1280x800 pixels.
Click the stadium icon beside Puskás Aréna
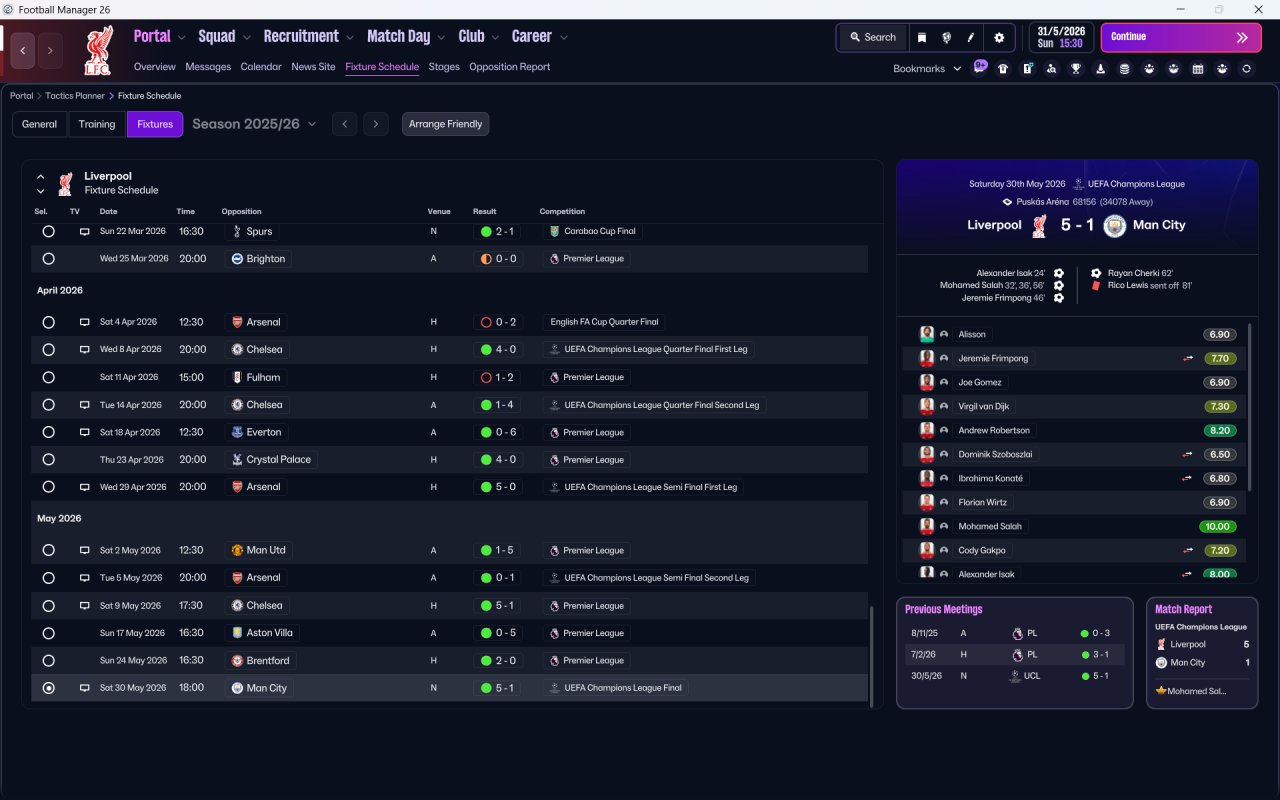point(1007,201)
